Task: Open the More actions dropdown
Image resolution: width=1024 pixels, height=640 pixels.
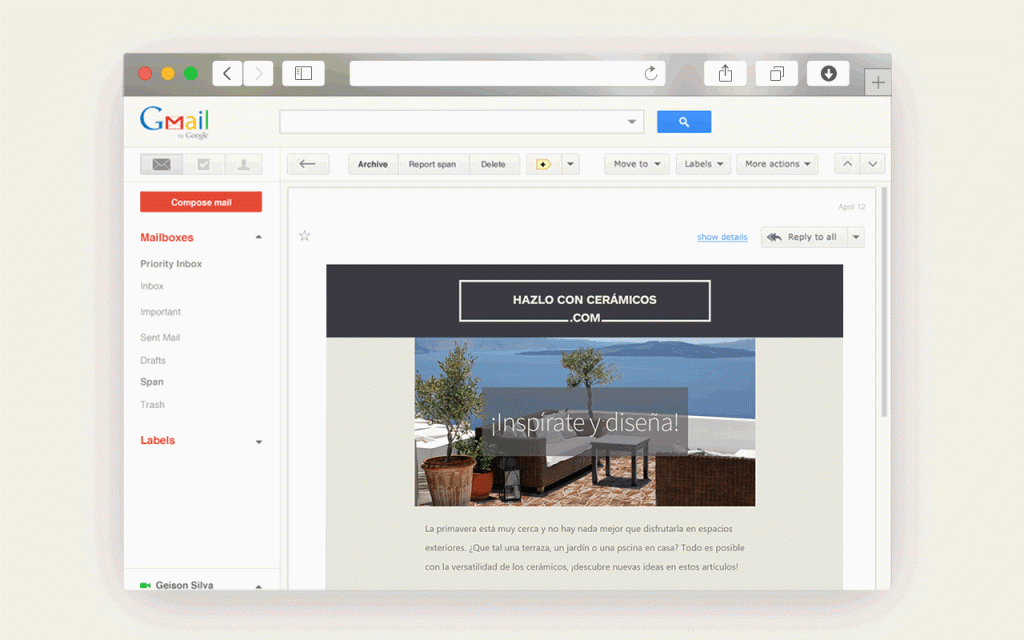Action: tap(777, 165)
